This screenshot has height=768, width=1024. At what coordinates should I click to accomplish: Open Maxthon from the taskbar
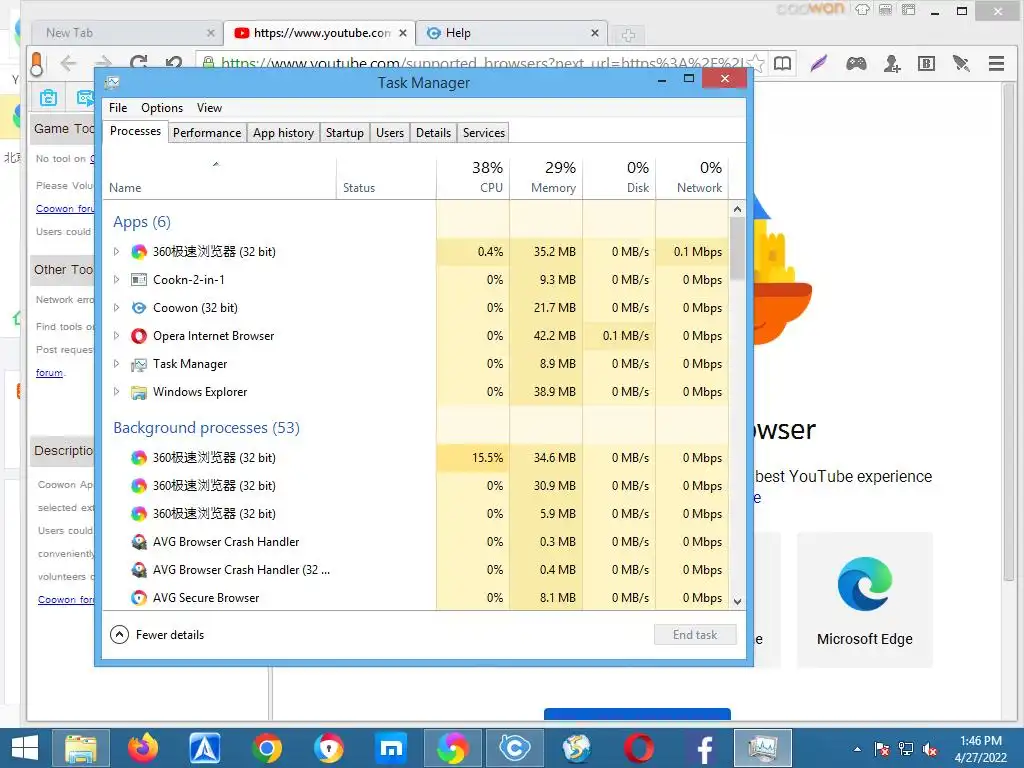391,748
